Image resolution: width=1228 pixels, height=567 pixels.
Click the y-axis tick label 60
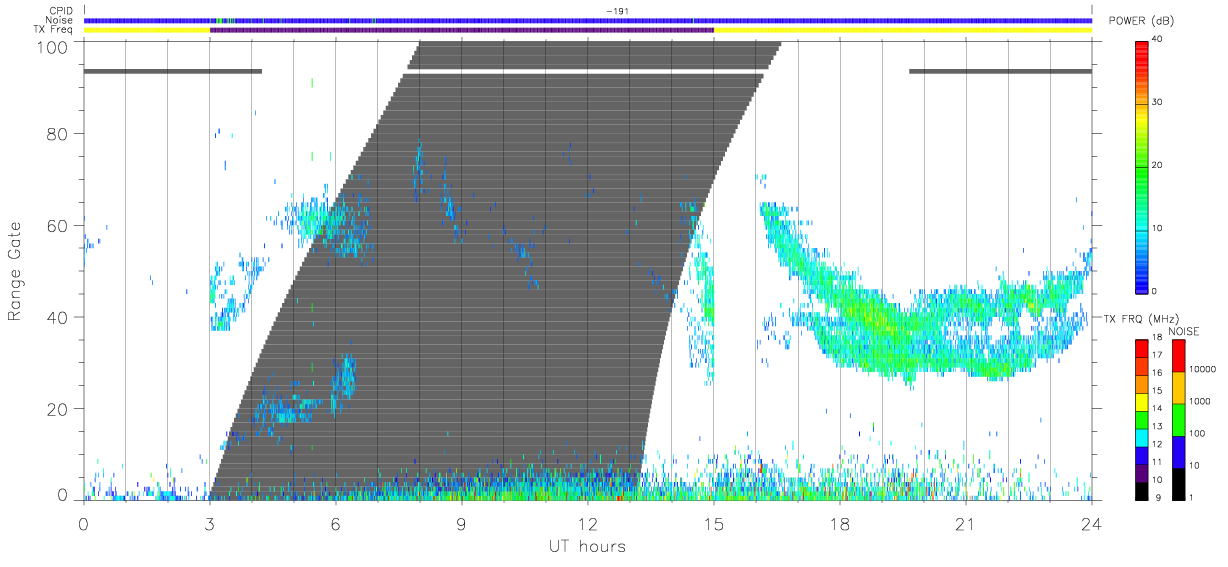click(57, 226)
